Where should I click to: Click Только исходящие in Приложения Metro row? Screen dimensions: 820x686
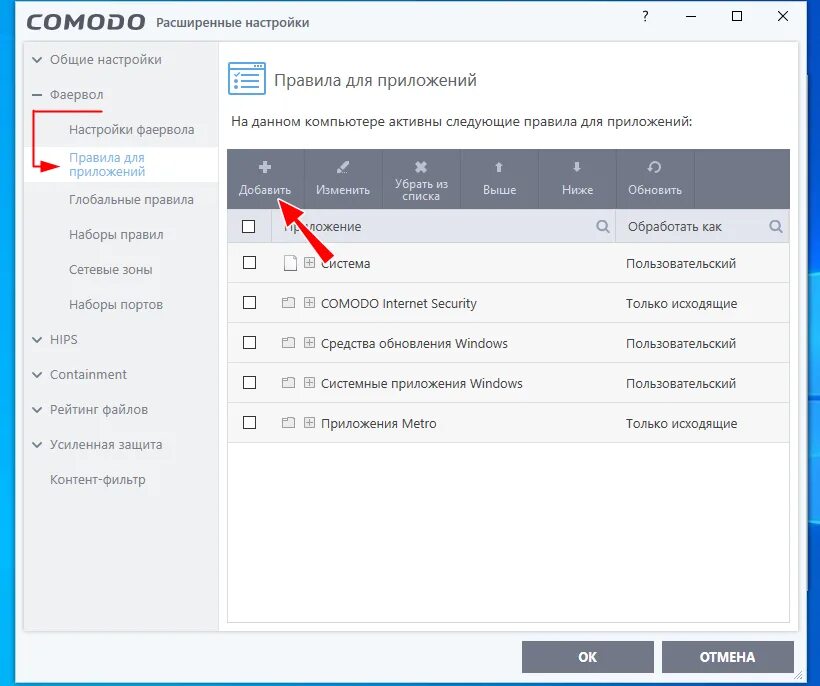click(x=681, y=424)
